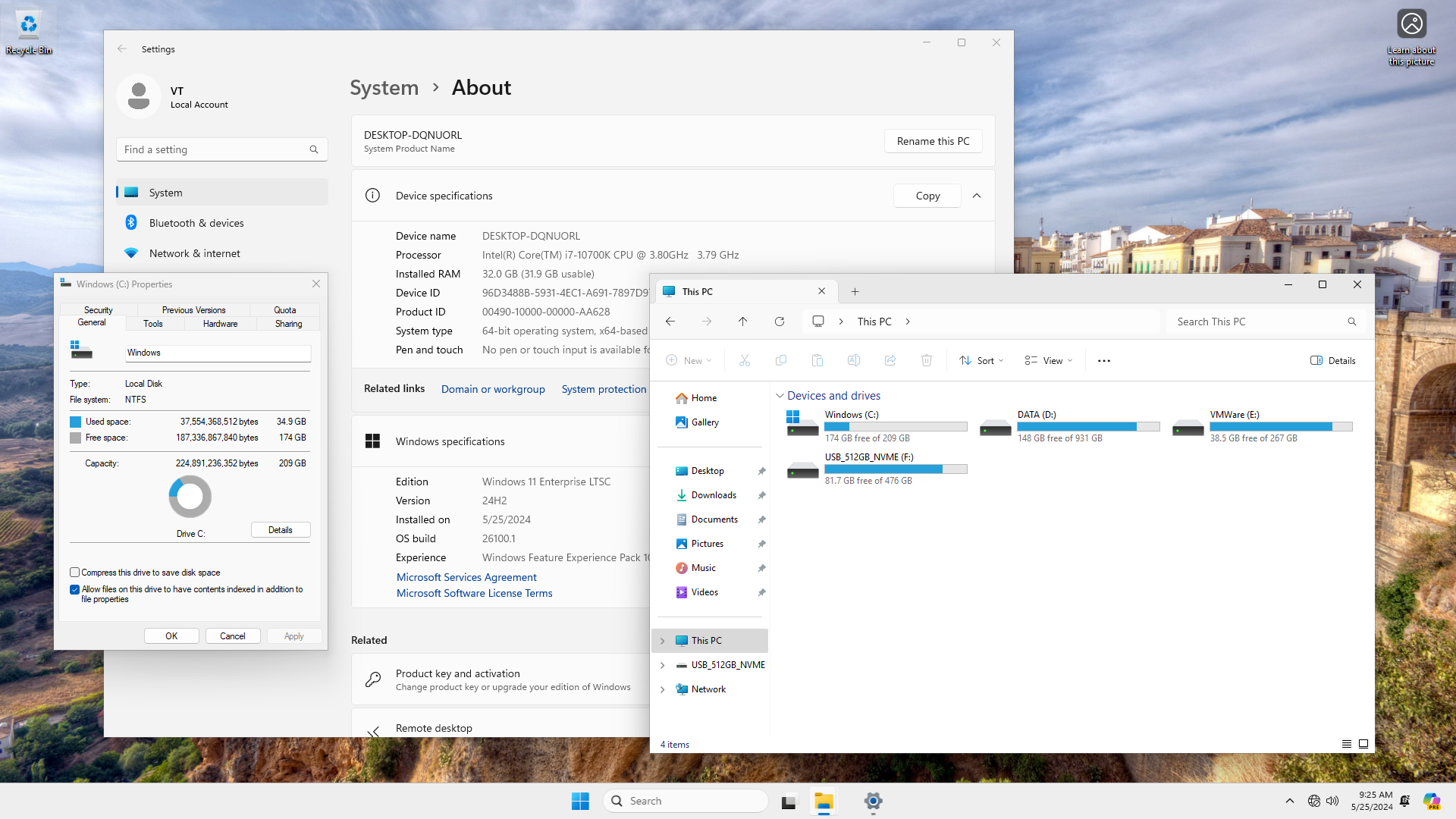The height and width of the screenshot is (819, 1456).
Task: Open the System protection link
Action: click(x=604, y=389)
